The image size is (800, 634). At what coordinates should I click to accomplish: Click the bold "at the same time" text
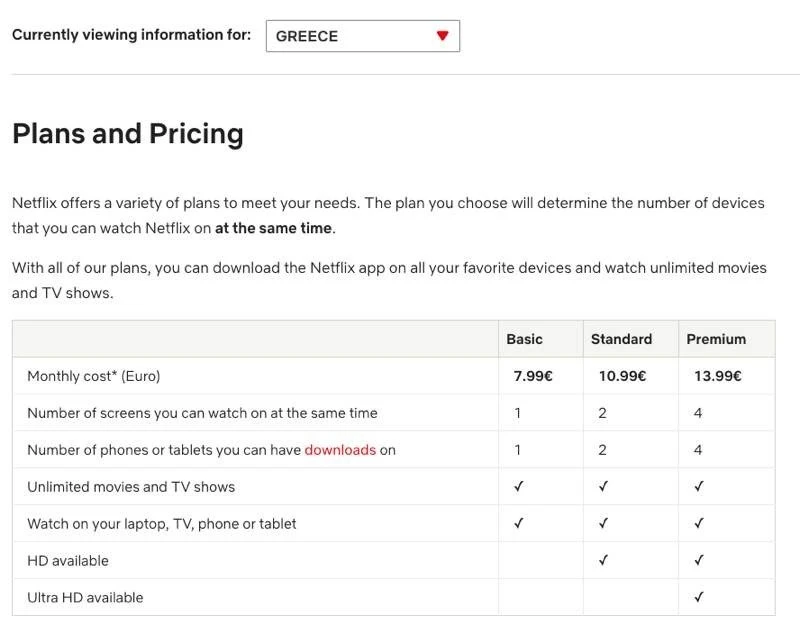pos(273,228)
